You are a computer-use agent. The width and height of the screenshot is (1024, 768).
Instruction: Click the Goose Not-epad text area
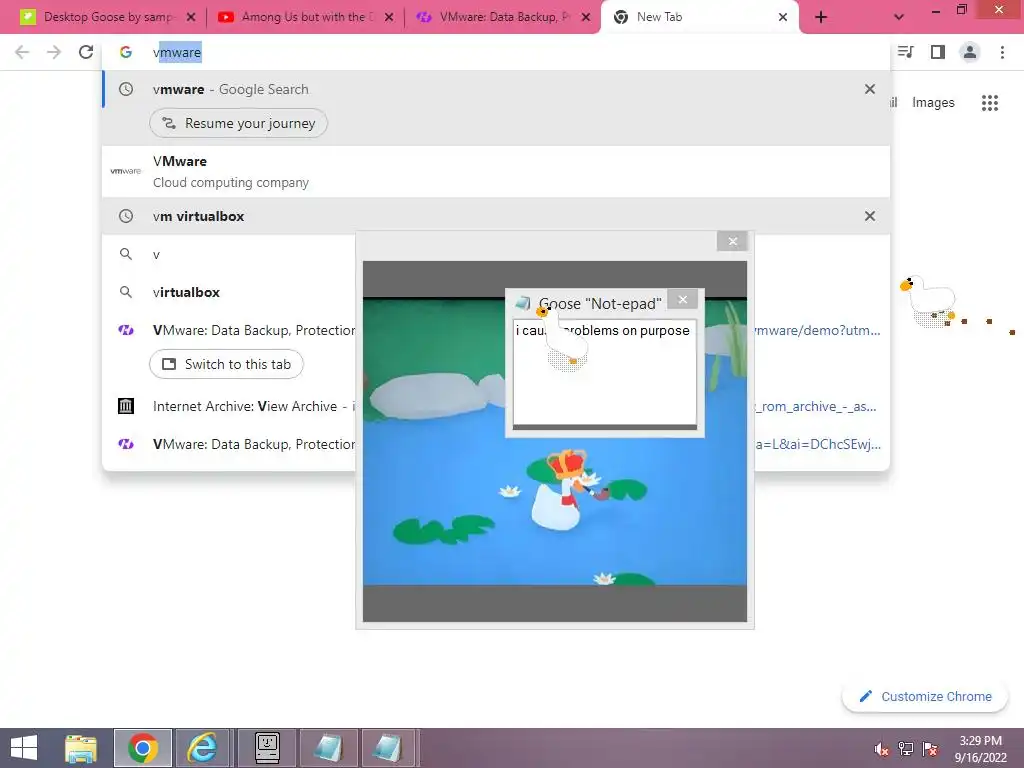click(x=605, y=372)
